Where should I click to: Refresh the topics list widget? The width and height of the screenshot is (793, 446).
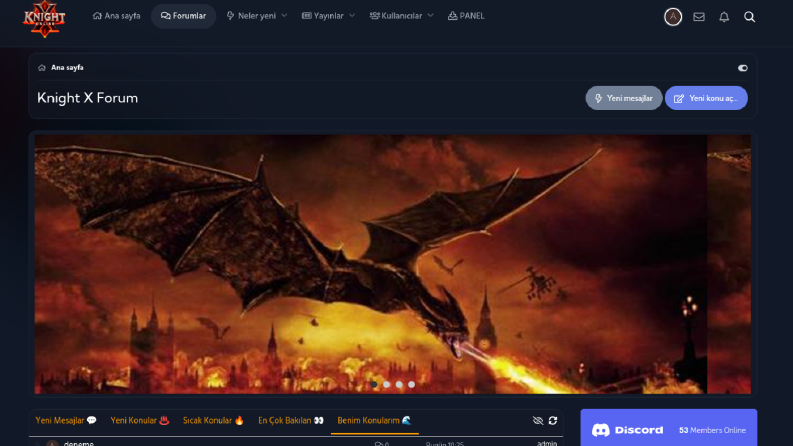(553, 421)
